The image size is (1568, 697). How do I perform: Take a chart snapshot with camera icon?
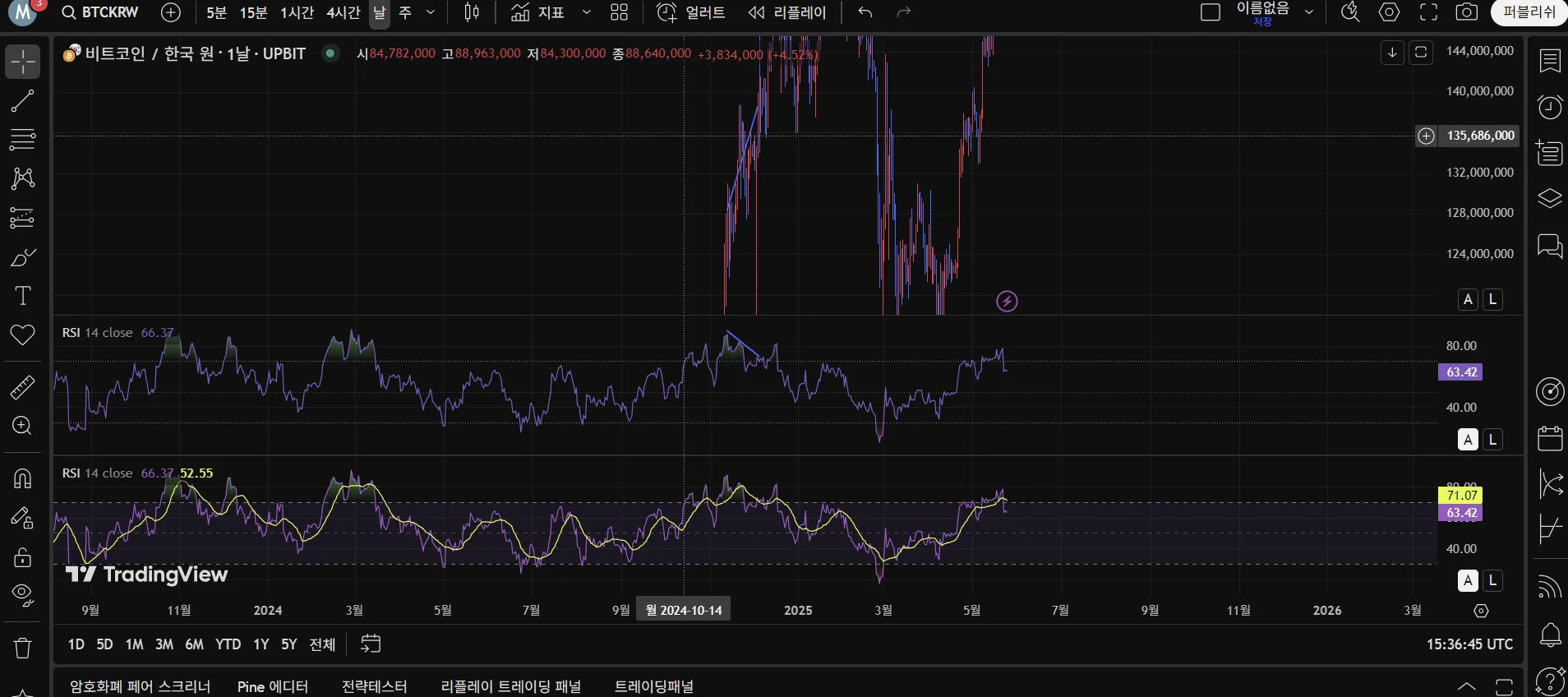[1467, 12]
